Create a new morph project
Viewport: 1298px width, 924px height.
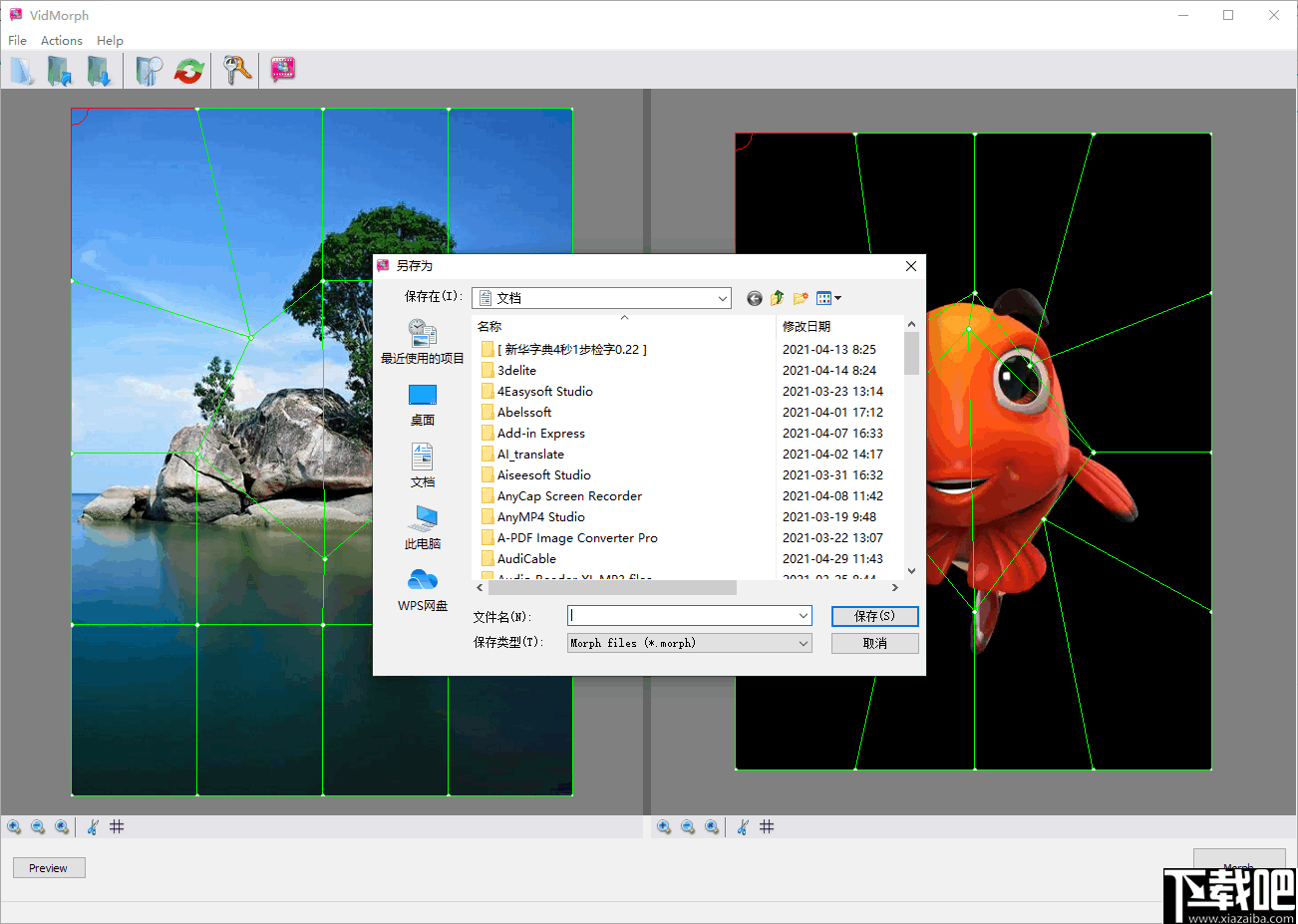[21, 70]
